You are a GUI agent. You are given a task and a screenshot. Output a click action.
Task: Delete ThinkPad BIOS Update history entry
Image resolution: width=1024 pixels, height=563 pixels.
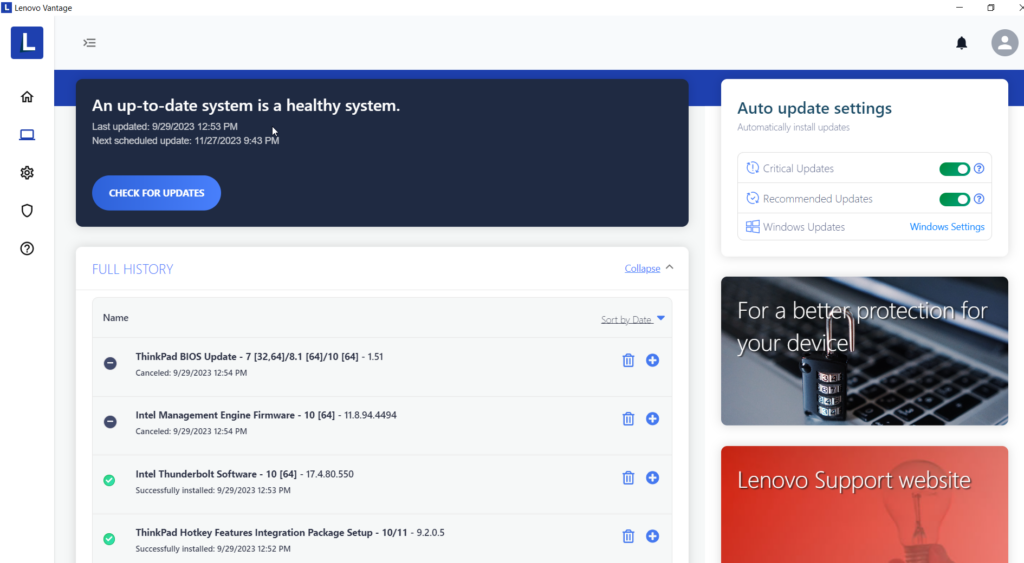point(628,360)
